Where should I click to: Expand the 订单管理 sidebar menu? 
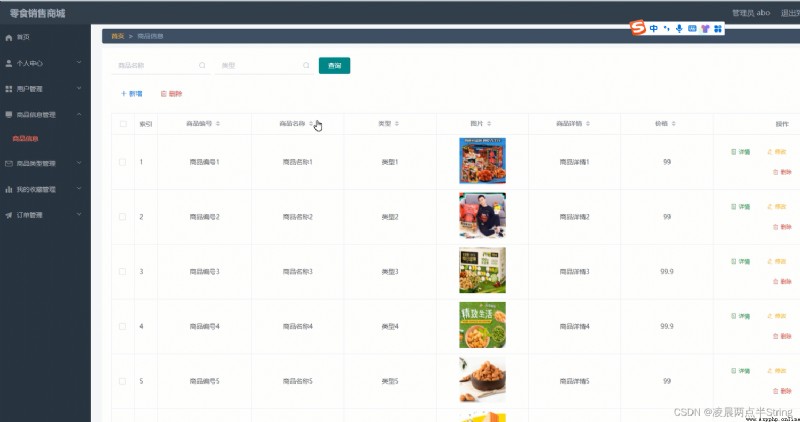coord(44,215)
